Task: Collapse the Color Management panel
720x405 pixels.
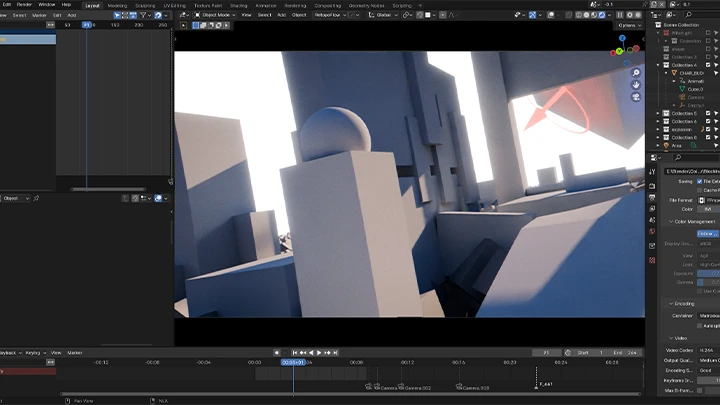Action: point(671,222)
